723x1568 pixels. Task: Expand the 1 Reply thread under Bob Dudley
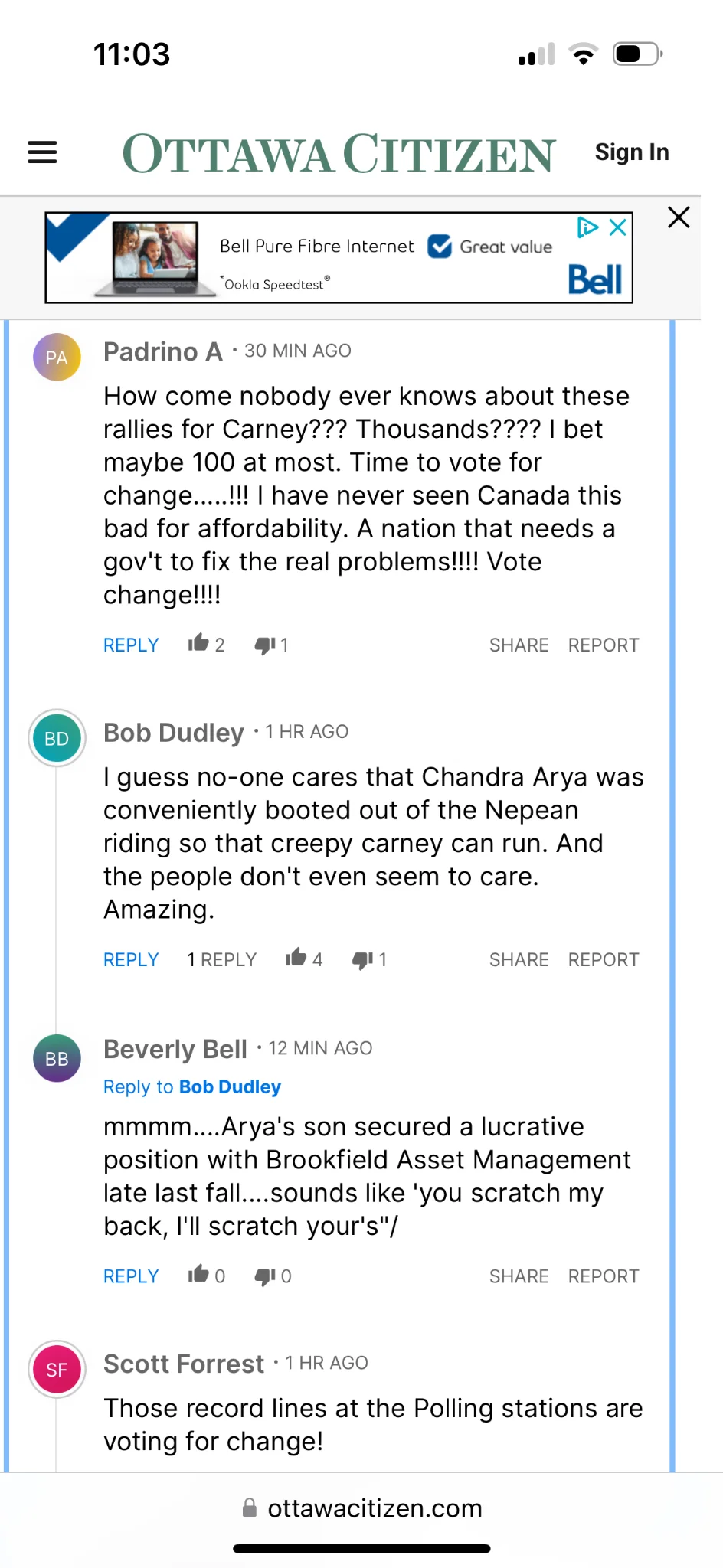[x=222, y=959]
